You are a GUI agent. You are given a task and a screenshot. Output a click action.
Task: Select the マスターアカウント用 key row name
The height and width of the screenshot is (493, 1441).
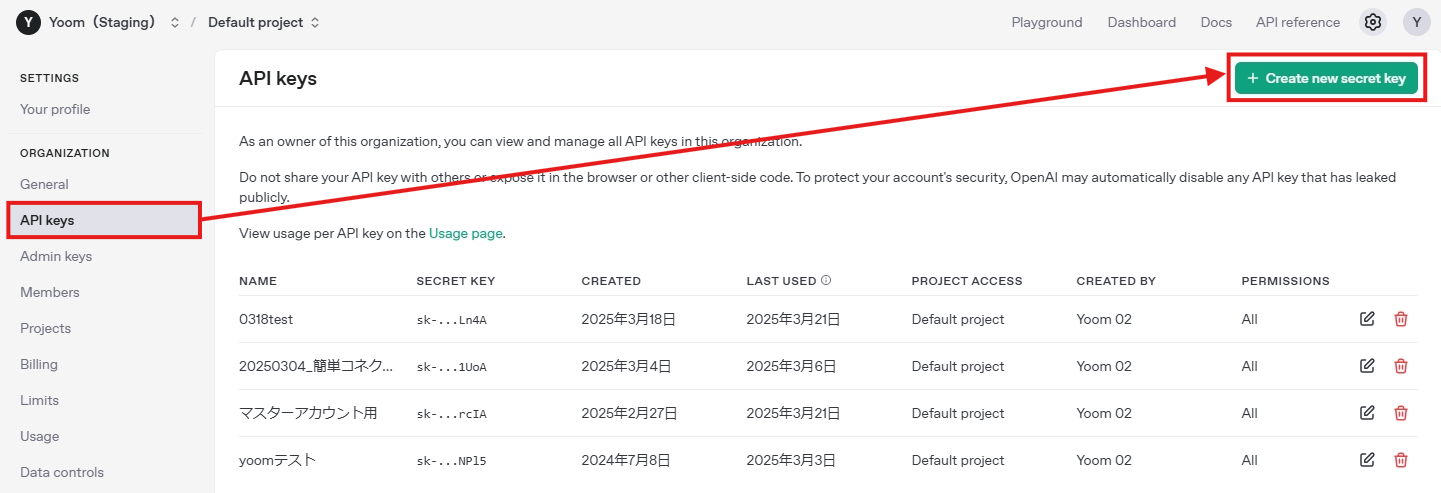click(308, 413)
